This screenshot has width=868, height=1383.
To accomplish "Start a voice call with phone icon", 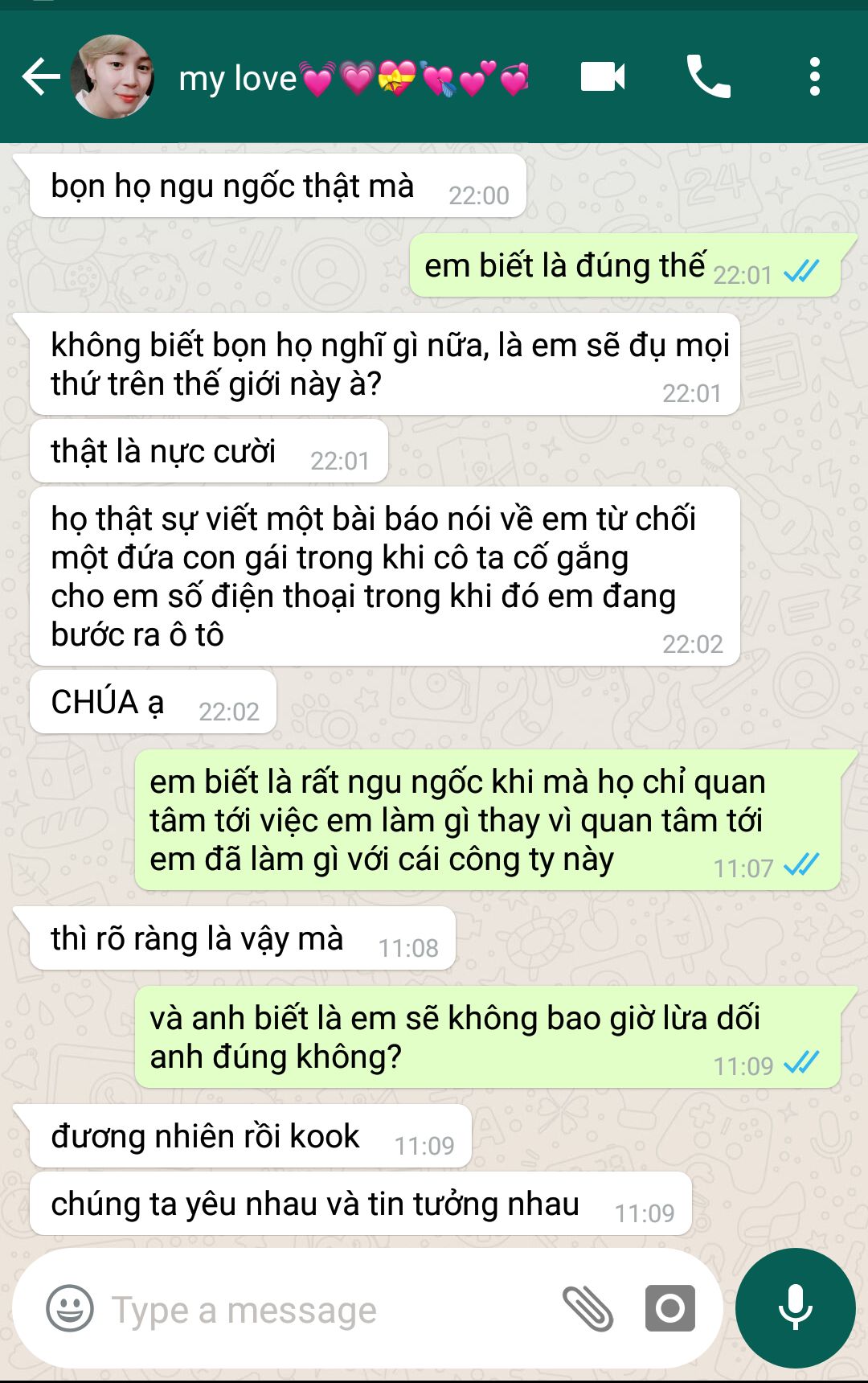I will pos(708,77).
